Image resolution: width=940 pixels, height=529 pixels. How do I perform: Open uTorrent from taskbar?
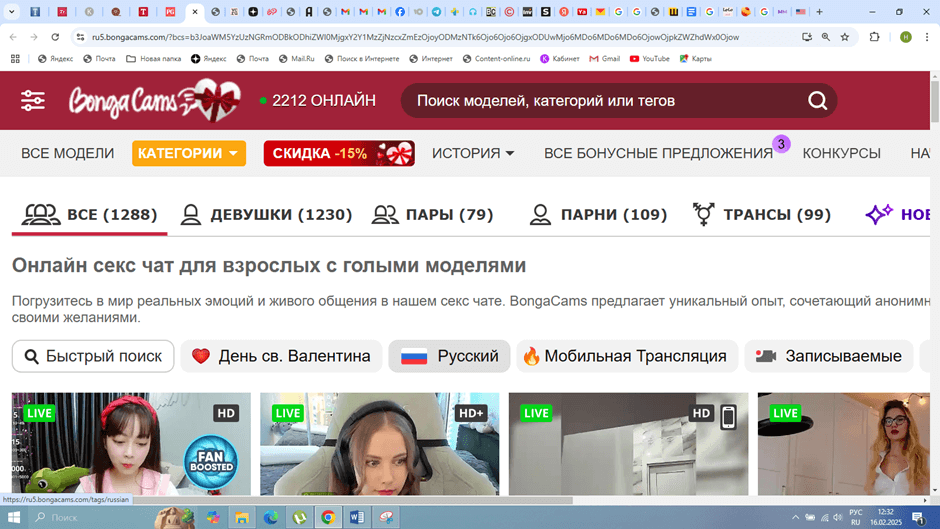click(300, 517)
